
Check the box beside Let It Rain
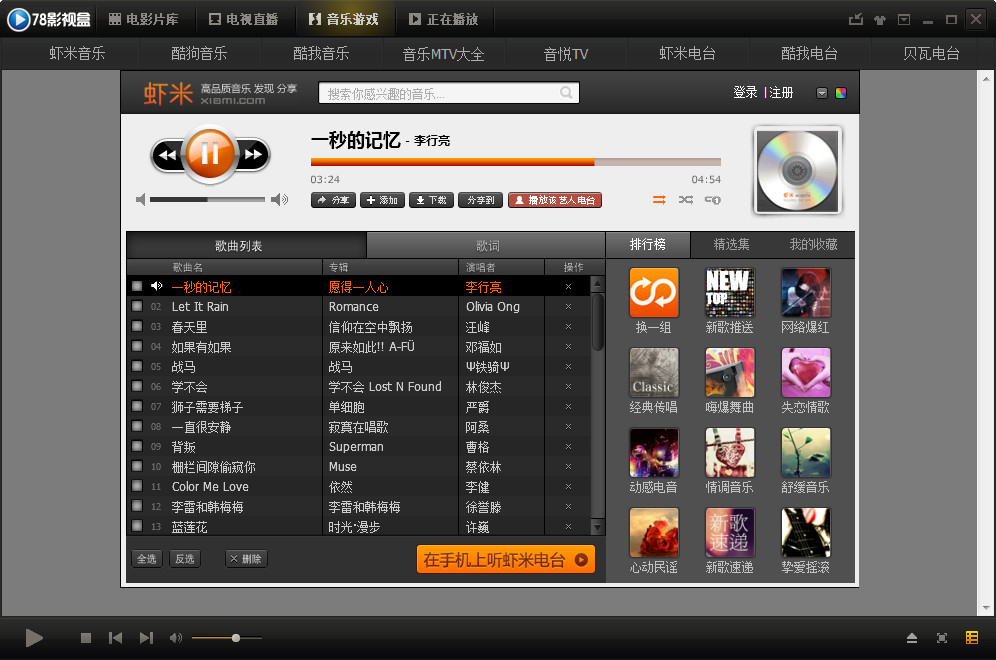click(x=137, y=307)
